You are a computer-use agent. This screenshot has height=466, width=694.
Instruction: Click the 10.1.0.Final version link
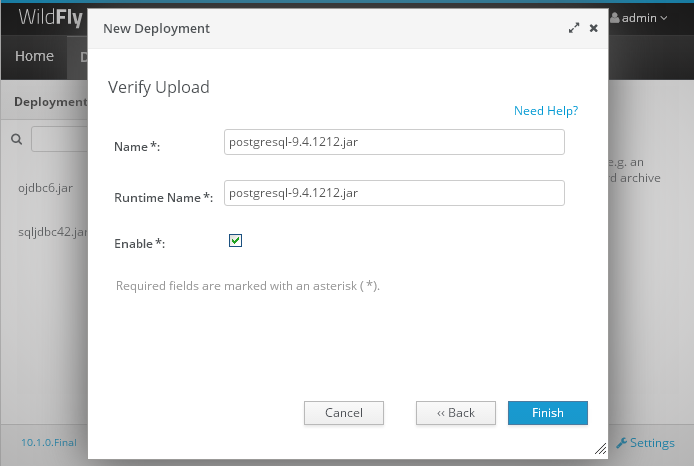(50, 442)
